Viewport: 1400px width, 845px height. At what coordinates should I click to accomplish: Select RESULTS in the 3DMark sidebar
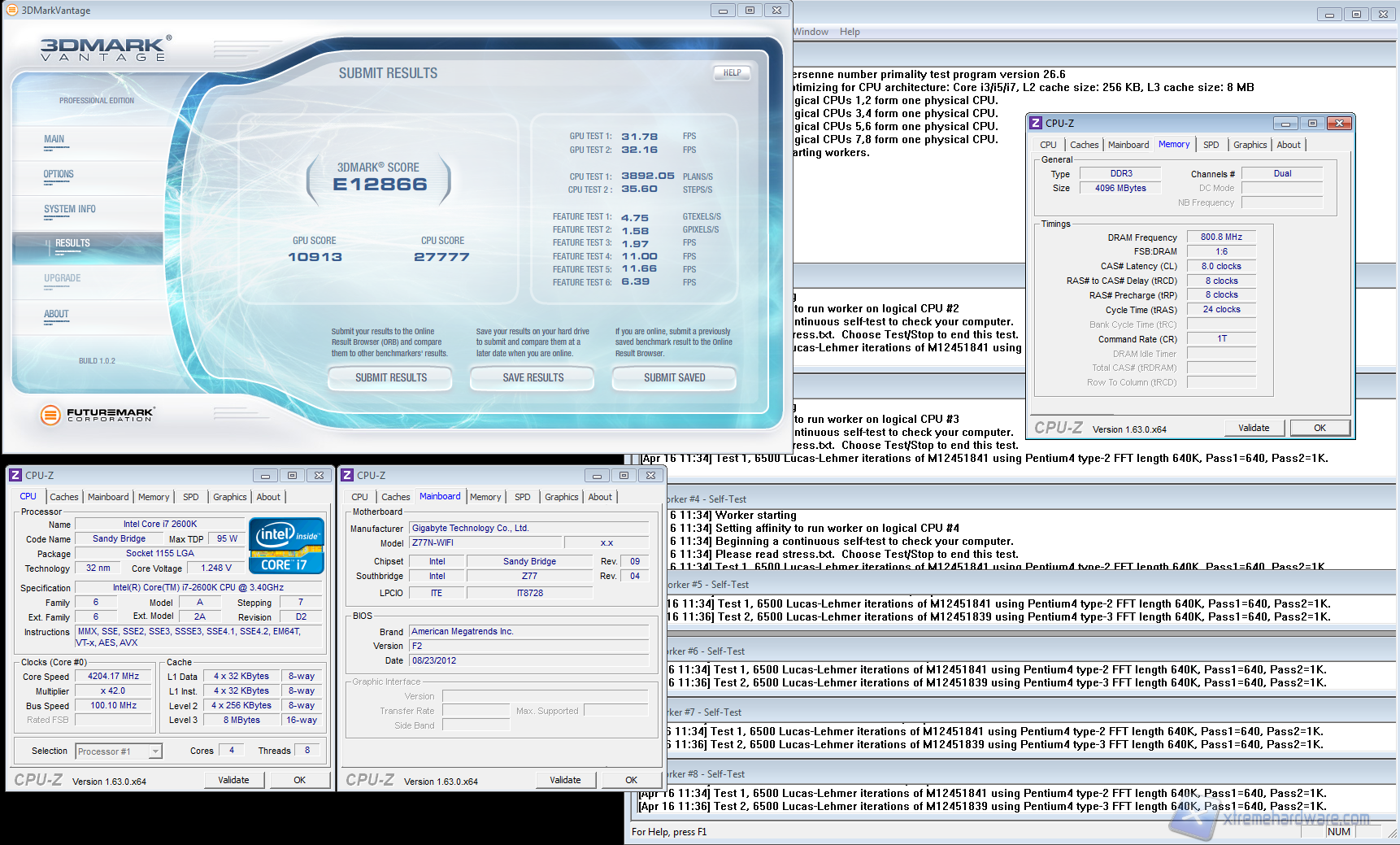tap(72, 242)
